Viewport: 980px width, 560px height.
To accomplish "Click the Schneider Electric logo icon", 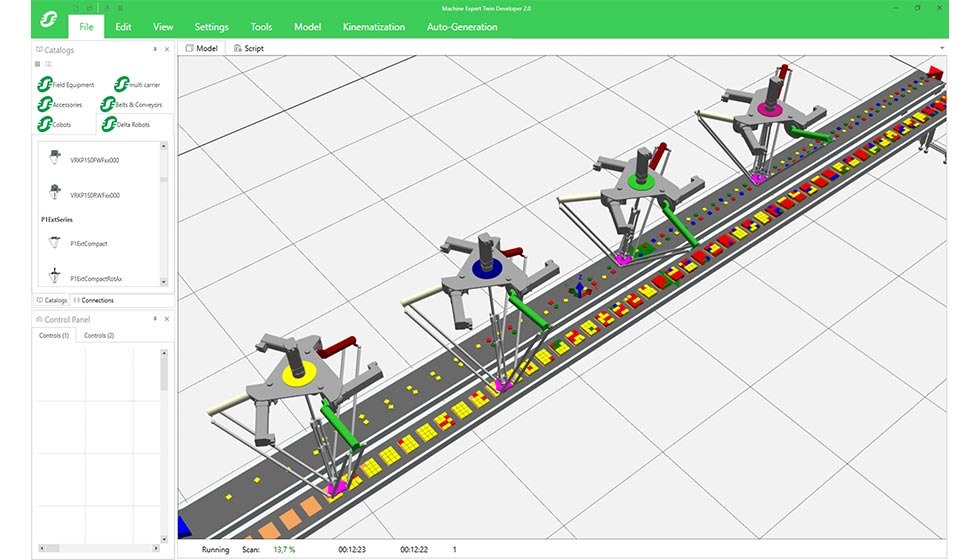I will pos(47,21).
